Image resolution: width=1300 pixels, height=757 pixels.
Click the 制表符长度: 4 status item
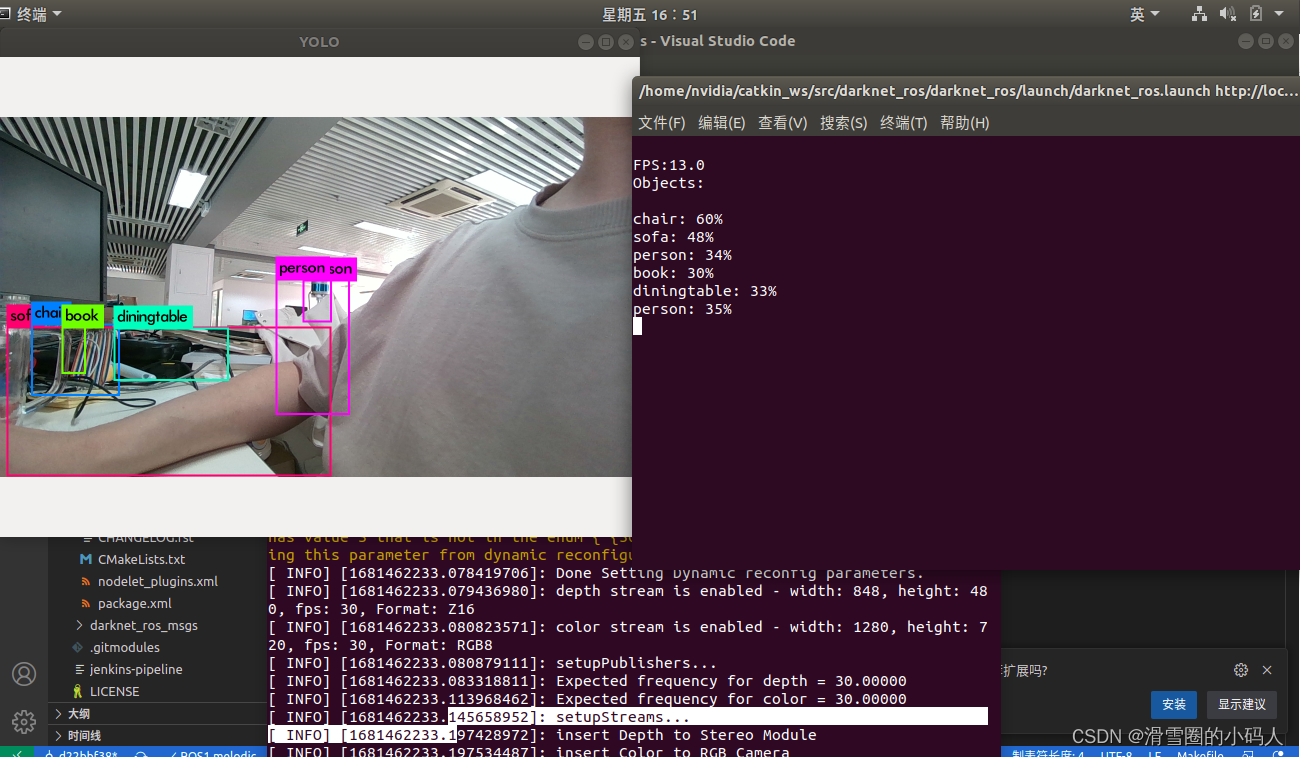pos(1048,753)
